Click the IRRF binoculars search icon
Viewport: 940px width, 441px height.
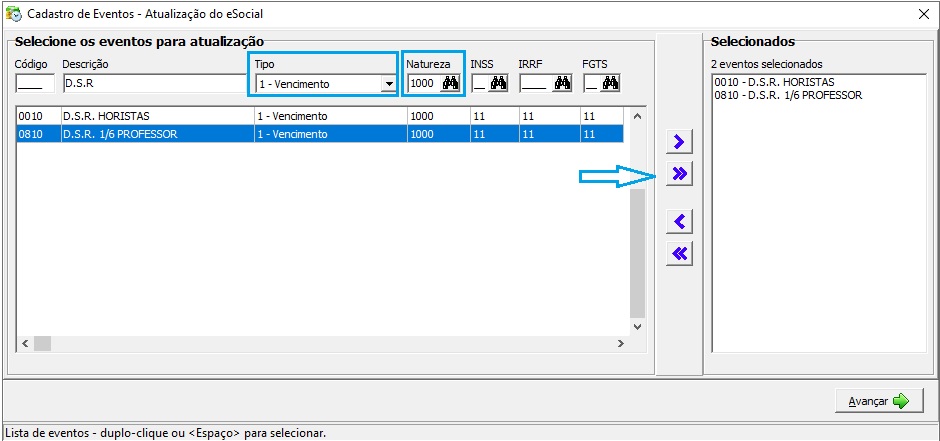point(562,84)
